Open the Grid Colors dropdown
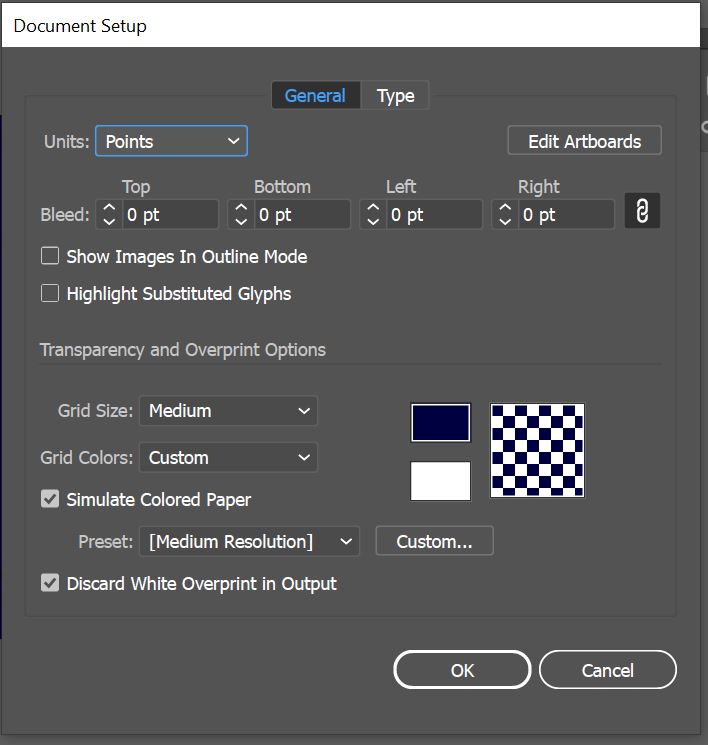The image size is (708, 745). tap(229, 457)
